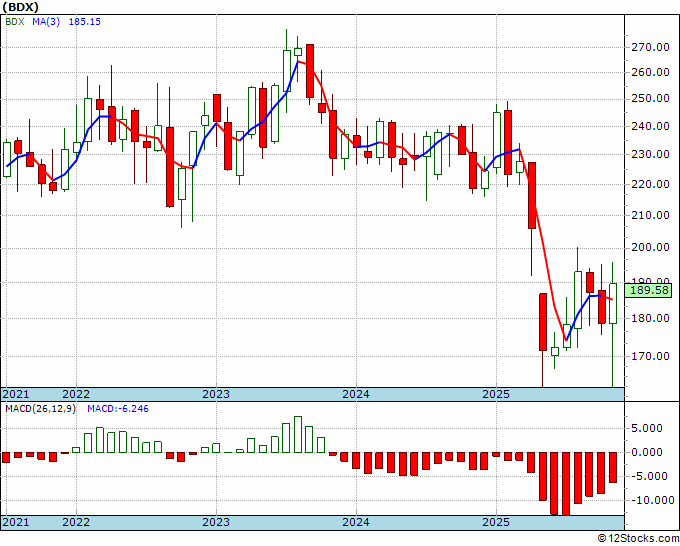This screenshot has width=680, height=546.
Task: Click the 270.00 price axis label
Action: (651, 47)
